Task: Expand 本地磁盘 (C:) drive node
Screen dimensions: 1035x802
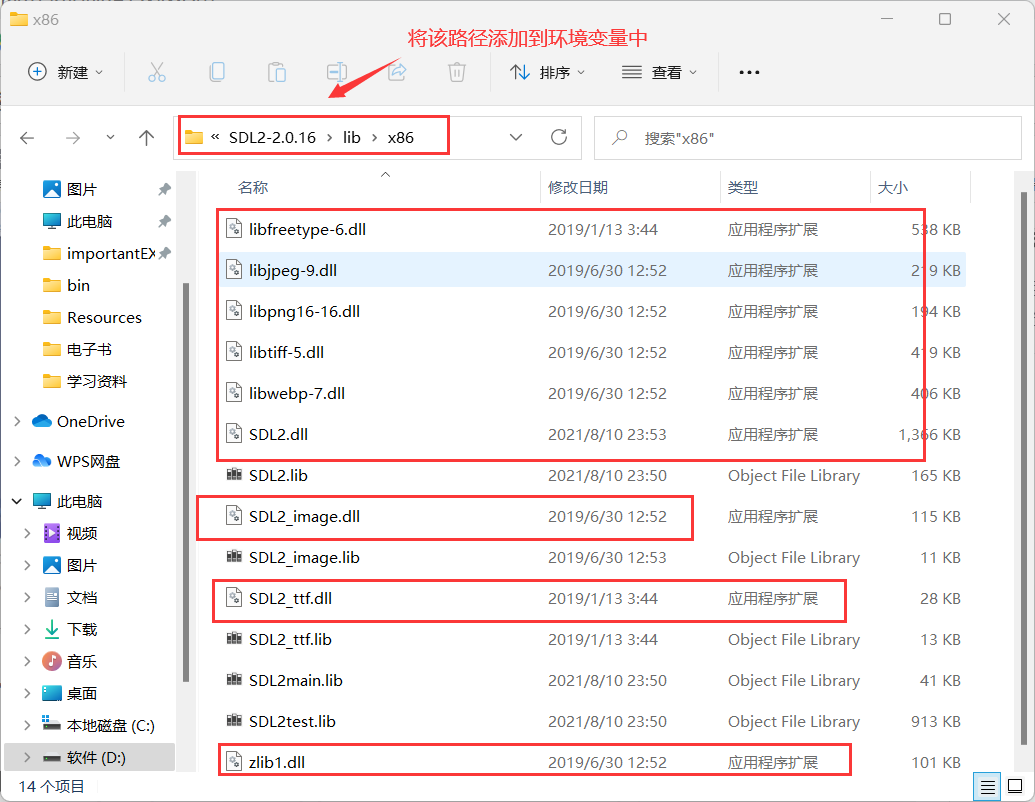Action: coord(27,725)
